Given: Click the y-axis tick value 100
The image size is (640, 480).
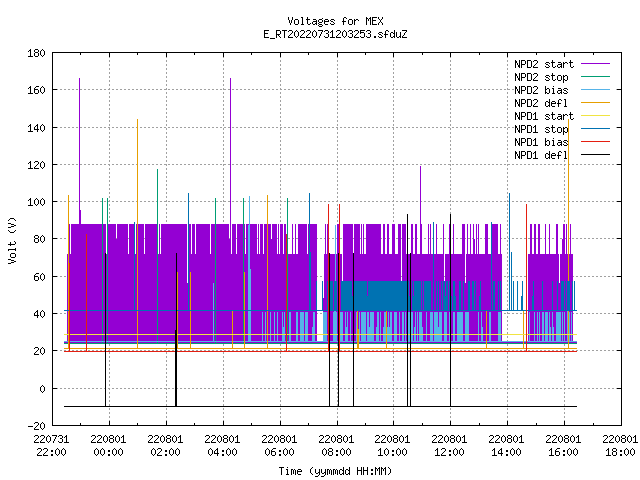Looking at the screenshot, I should coord(36,202).
